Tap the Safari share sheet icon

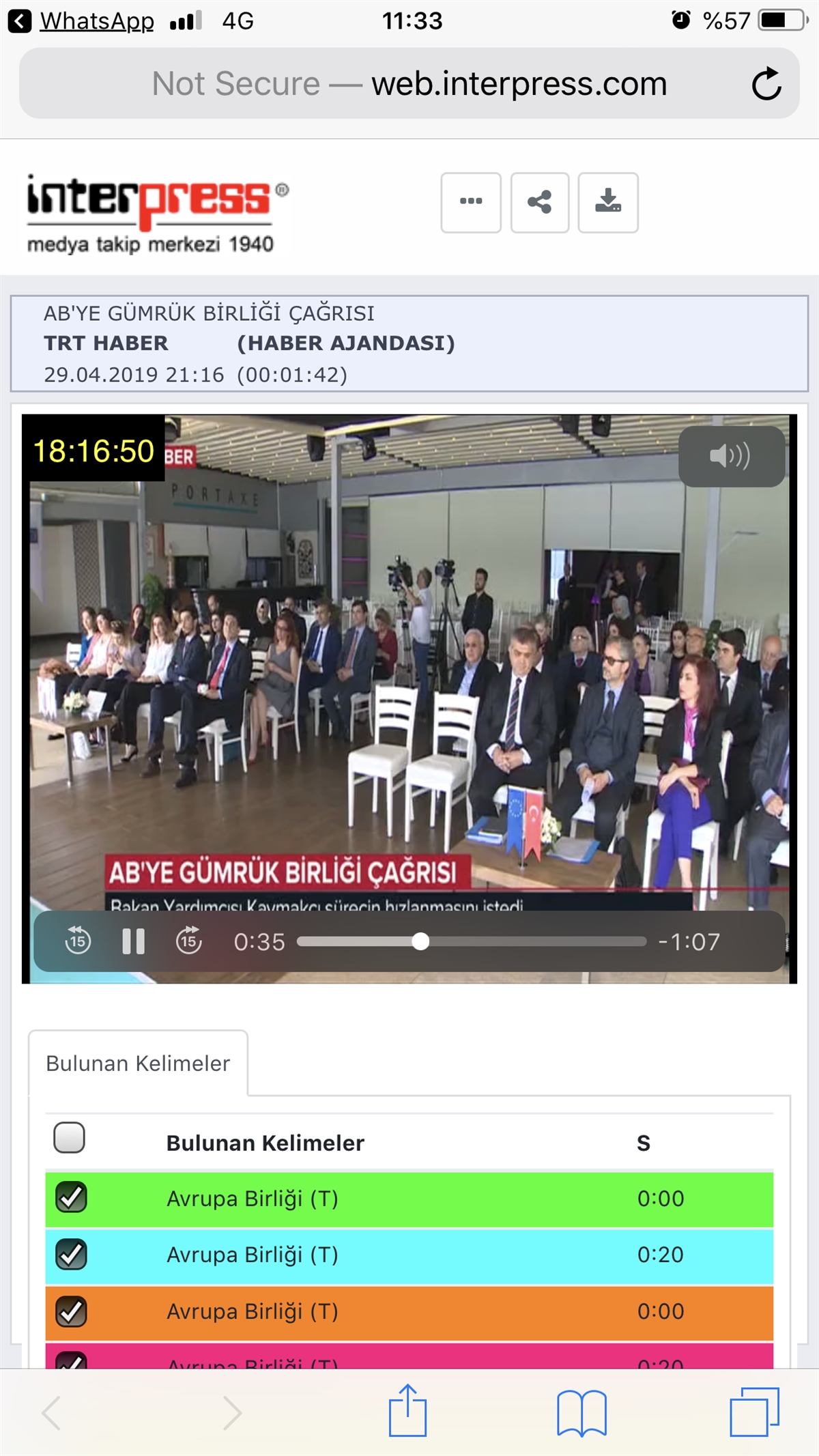(408, 1410)
